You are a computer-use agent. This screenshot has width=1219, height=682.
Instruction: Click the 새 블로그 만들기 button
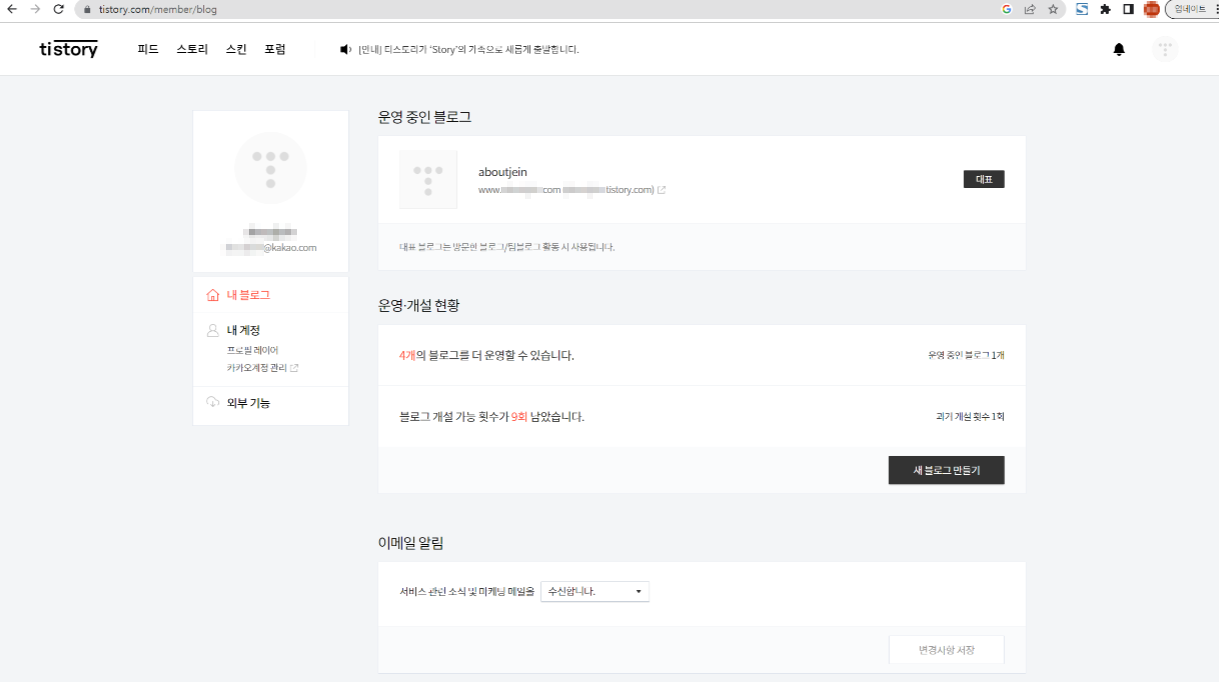point(945,469)
